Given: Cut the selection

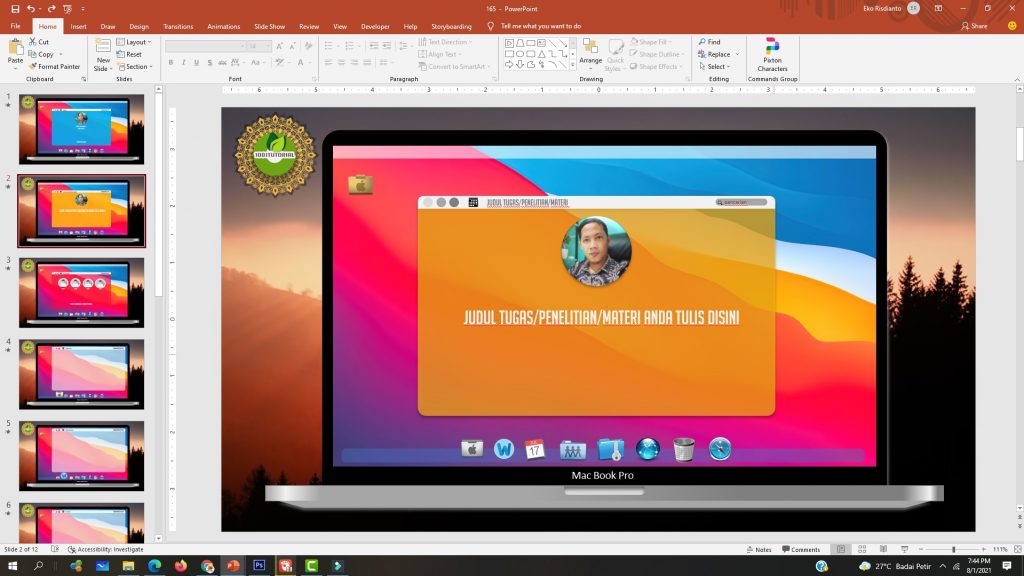Looking at the screenshot, I should pos(39,42).
